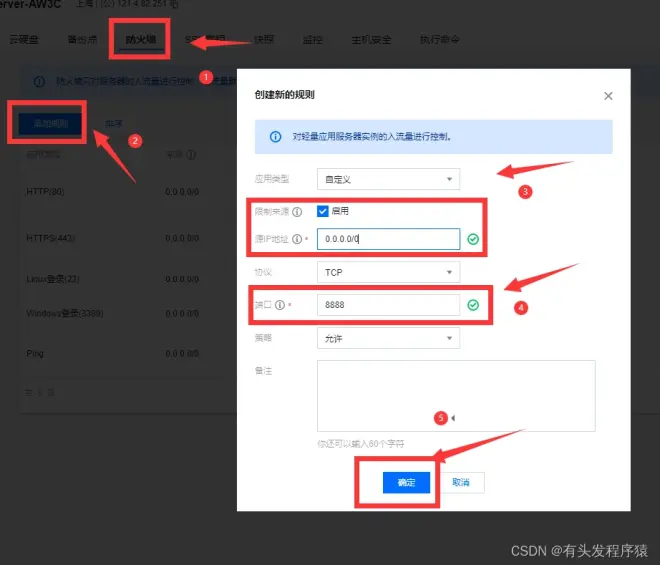Click the 取消 cancel button
The height and width of the screenshot is (565, 660).
point(461,482)
